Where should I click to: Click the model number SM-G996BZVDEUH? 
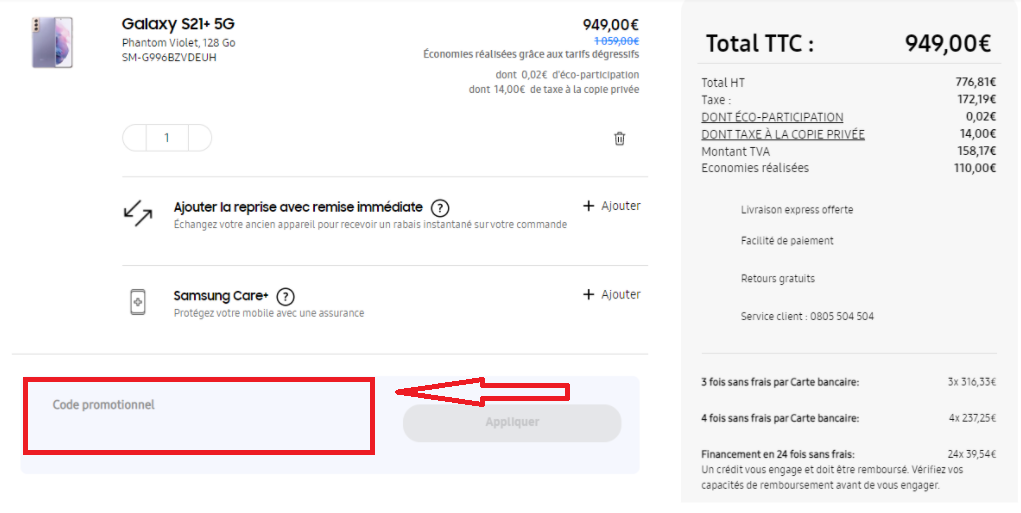tap(169, 57)
